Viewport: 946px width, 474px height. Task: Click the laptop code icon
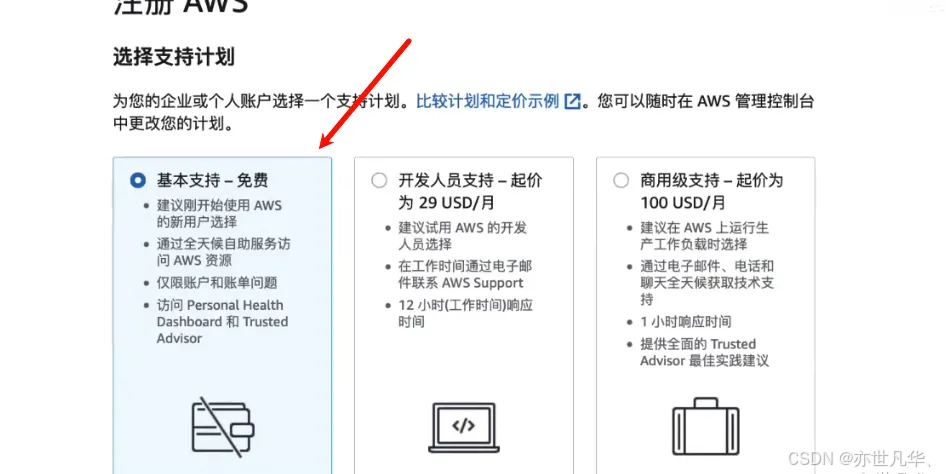[464, 428]
